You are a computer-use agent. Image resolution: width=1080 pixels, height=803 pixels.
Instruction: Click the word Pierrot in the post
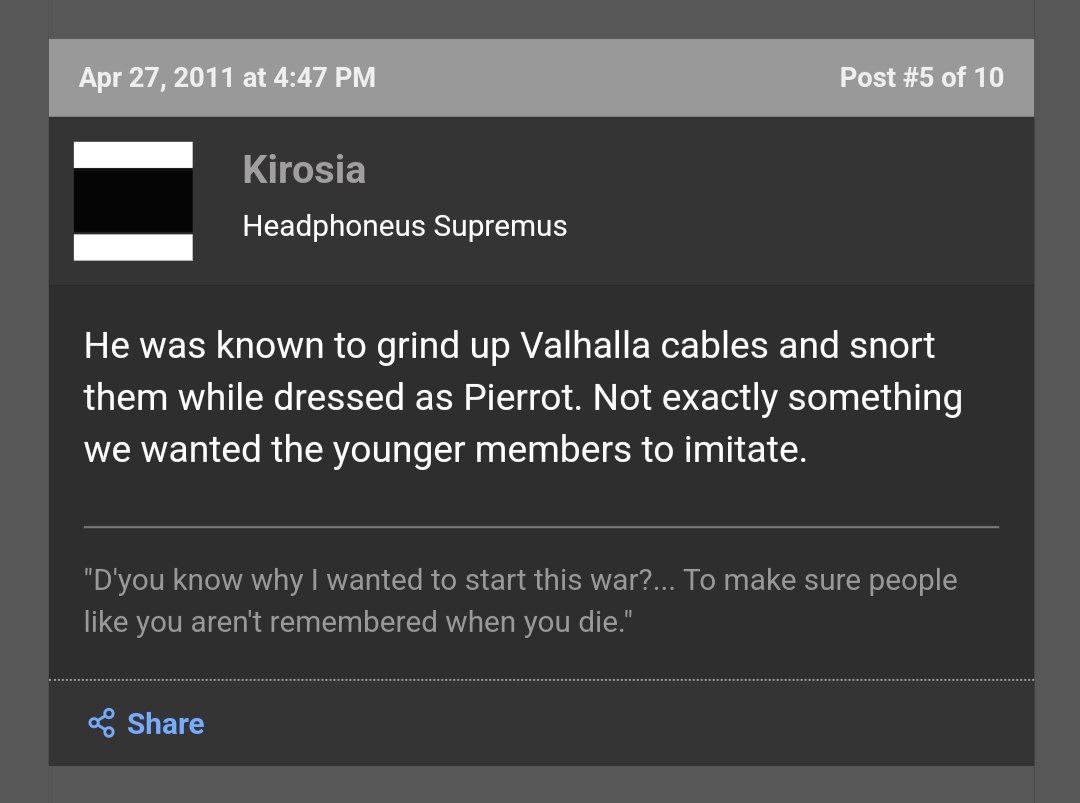click(x=520, y=397)
